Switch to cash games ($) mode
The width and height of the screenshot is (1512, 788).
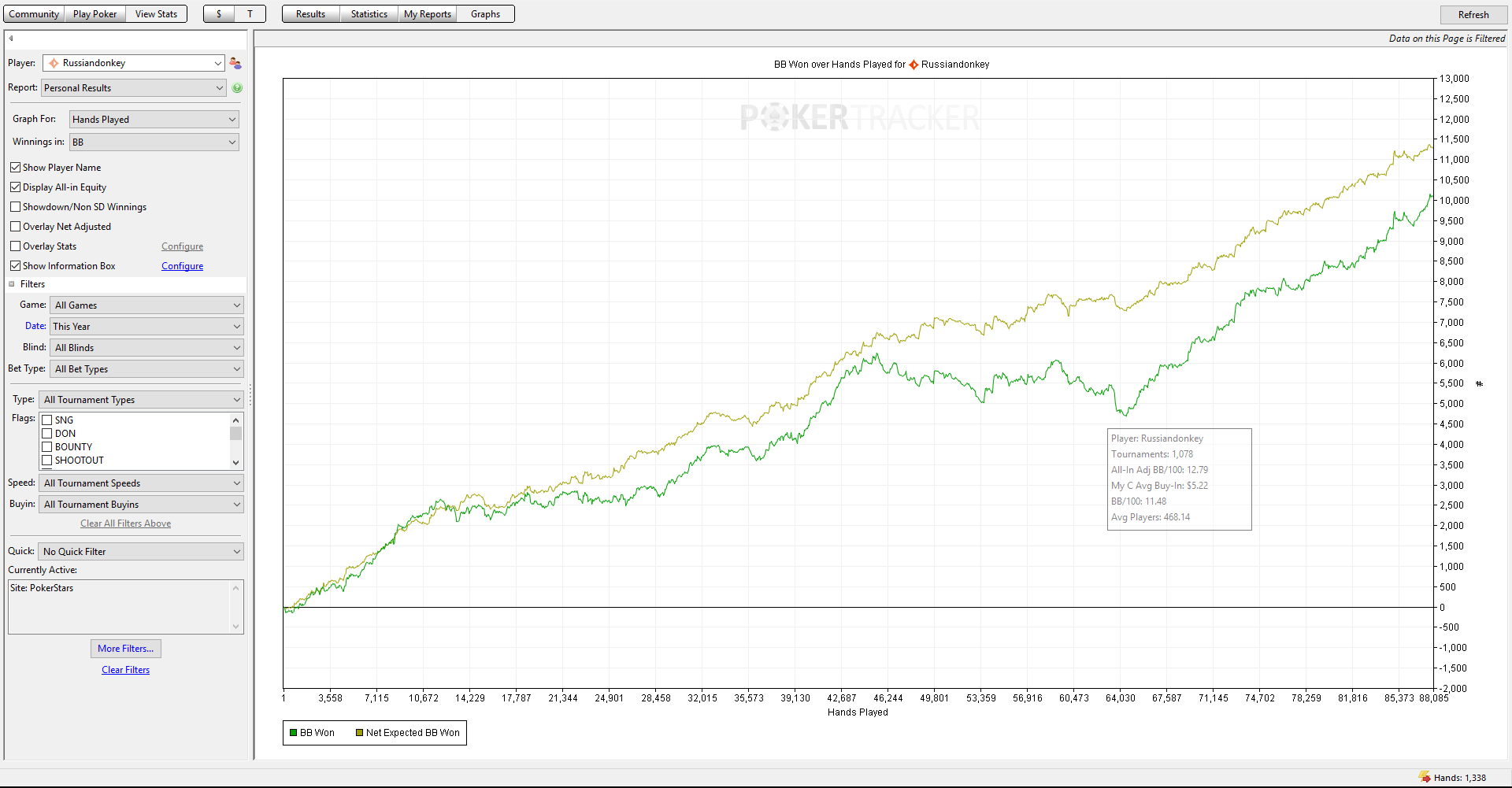(x=219, y=14)
